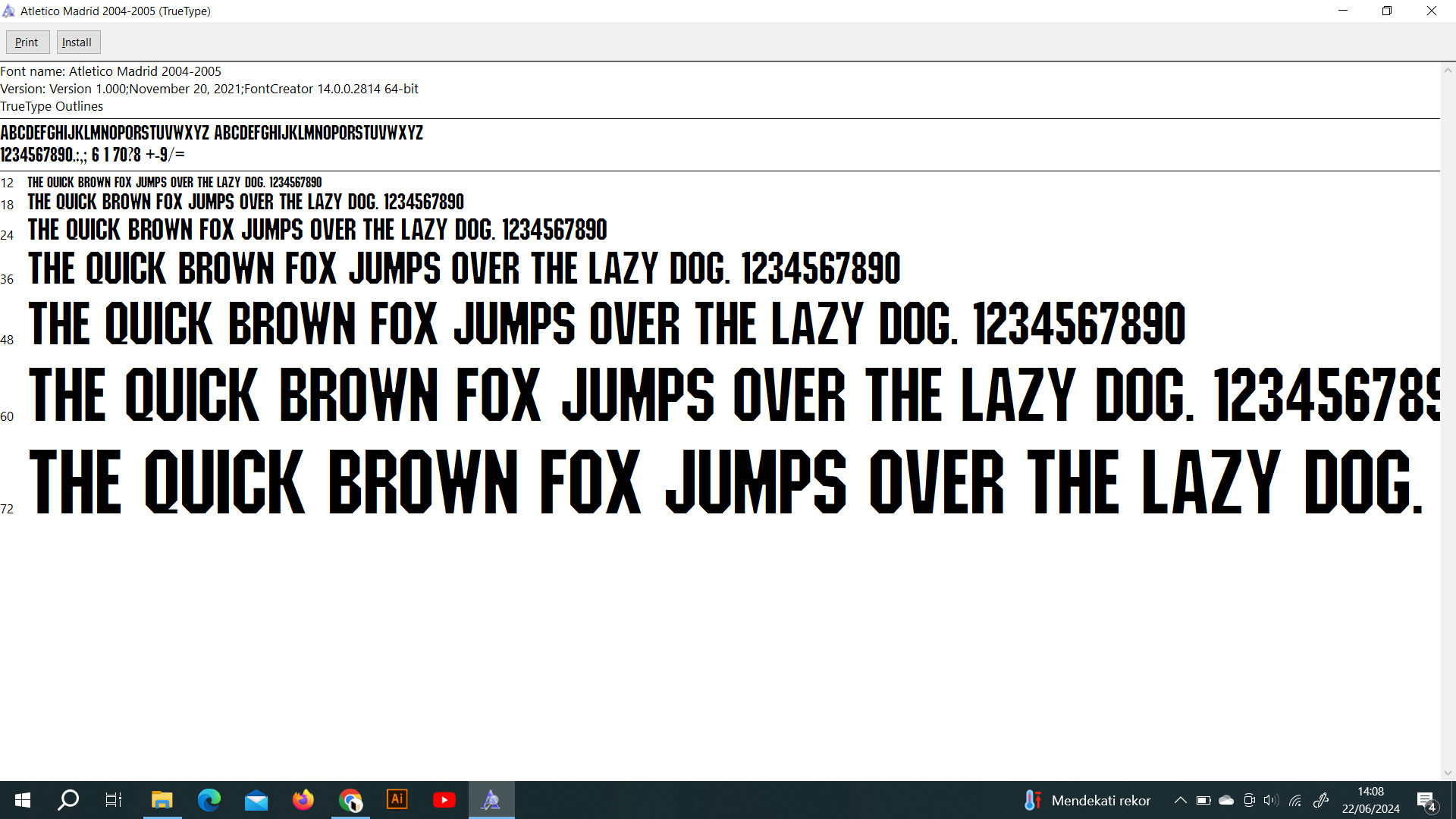Launch Microsoft Edge from taskbar
Viewport: 1456px width, 819px height.
coord(209,800)
